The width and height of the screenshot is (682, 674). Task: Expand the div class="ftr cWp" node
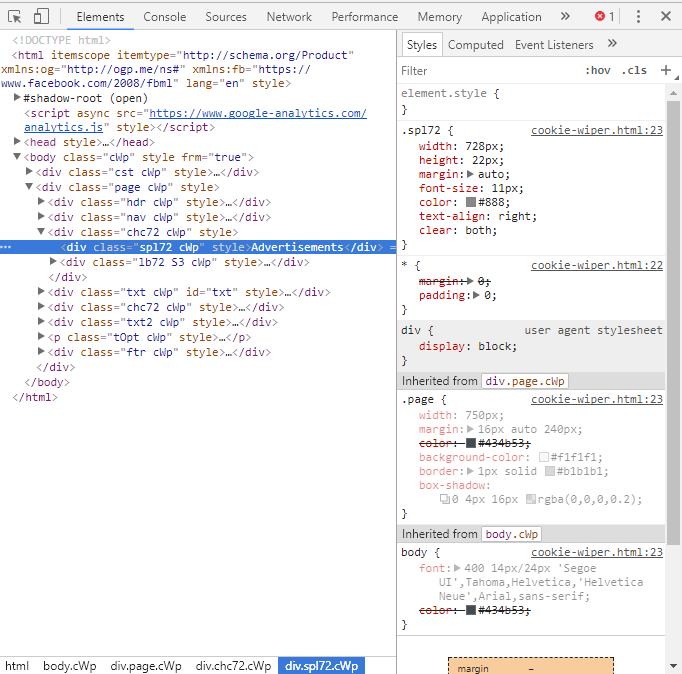[41, 351]
